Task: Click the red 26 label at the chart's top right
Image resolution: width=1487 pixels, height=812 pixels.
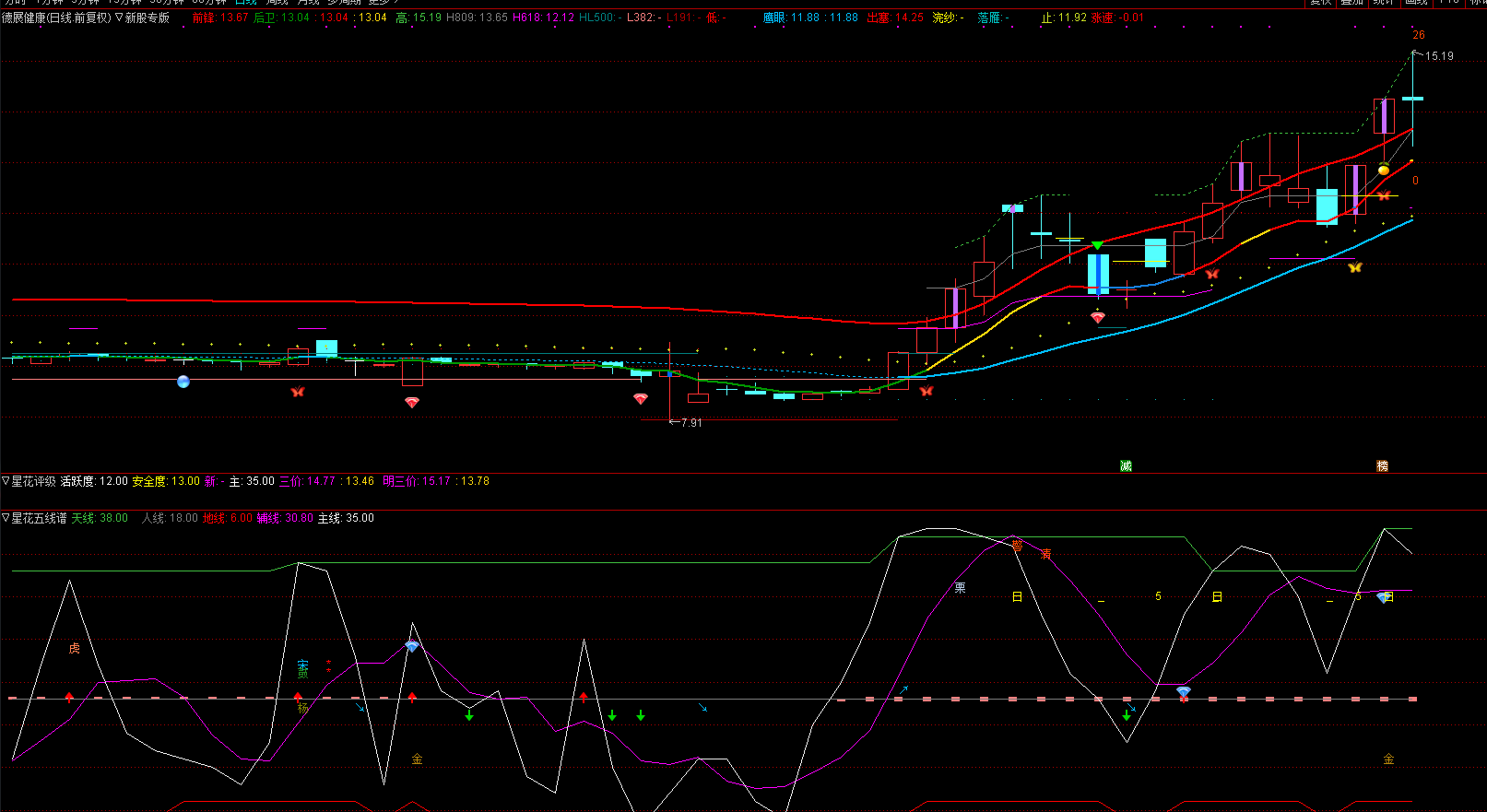Action: [x=1419, y=35]
